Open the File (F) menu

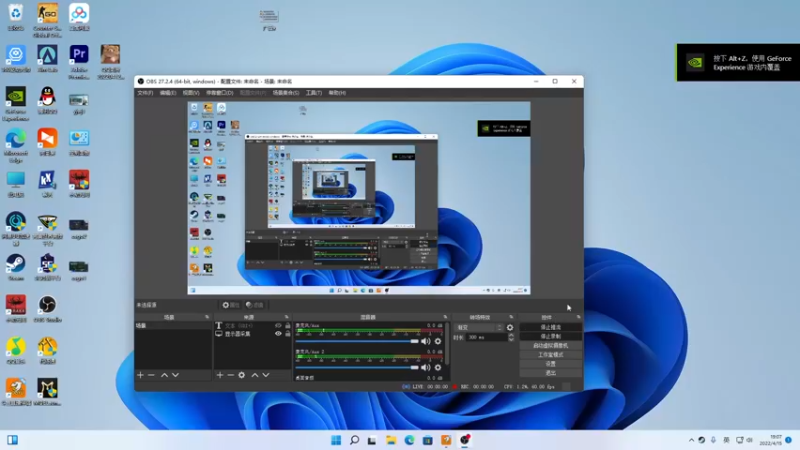coord(145,93)
